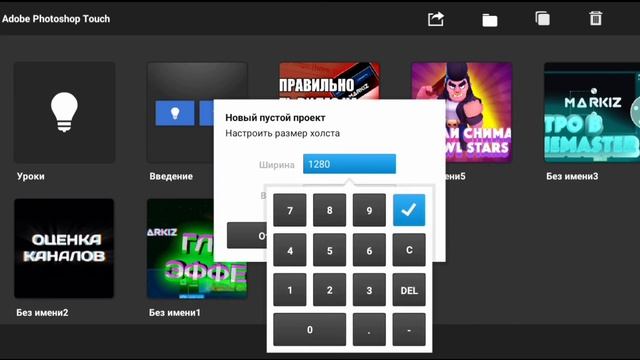Click the Без имени3 label

[x=572, y=176]
